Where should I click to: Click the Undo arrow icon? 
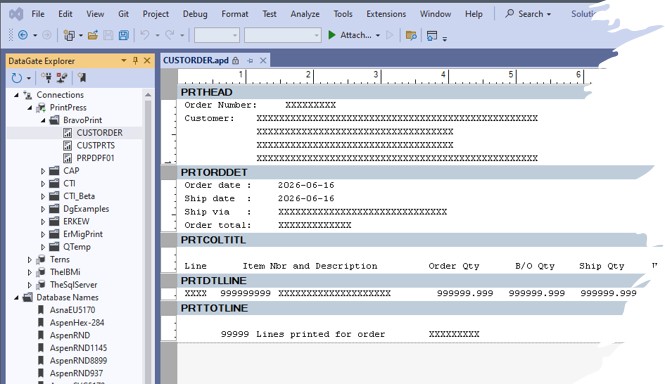[x=145, y=35]
